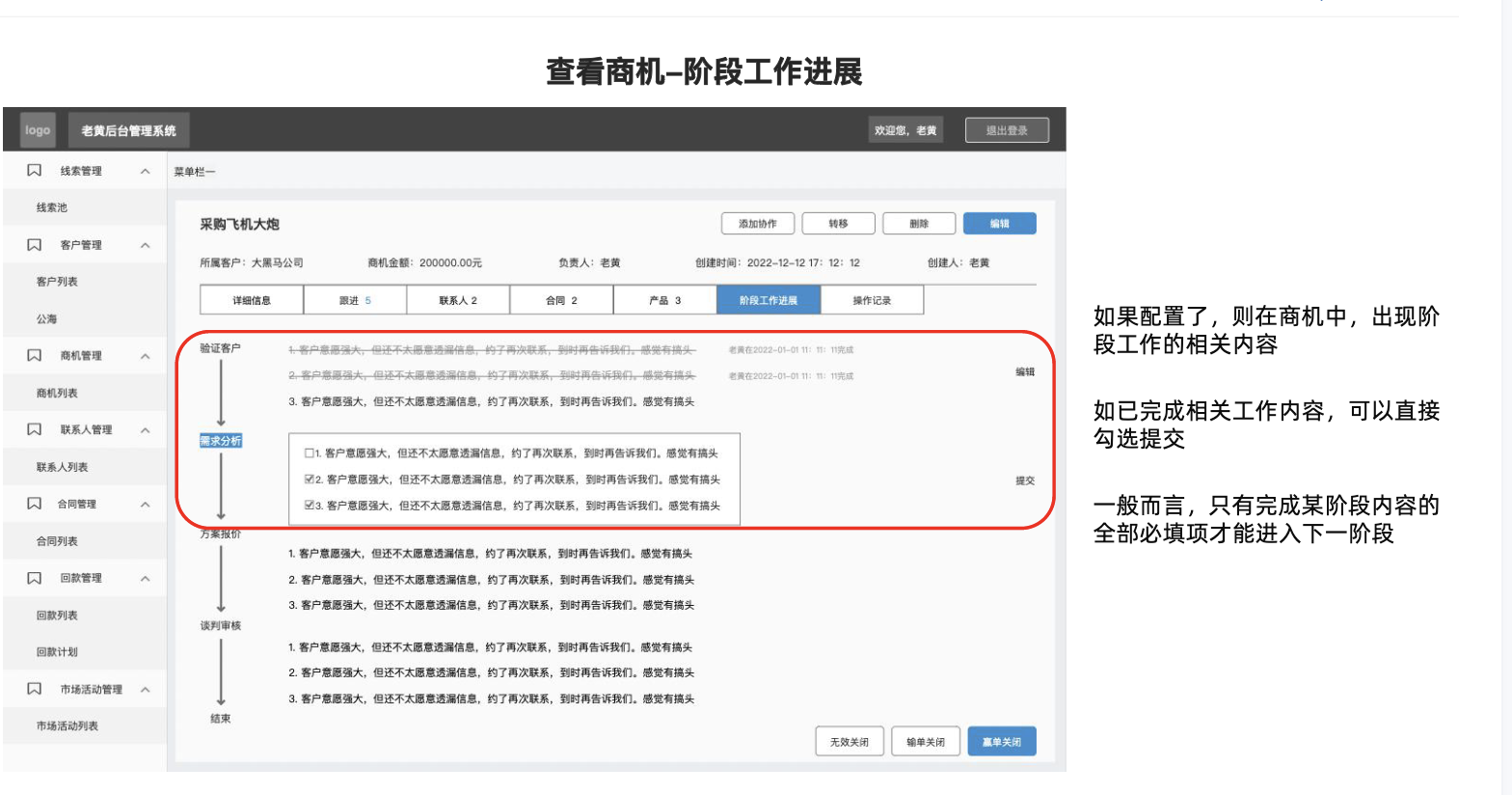The image size is (1512, 795).
Task: Click the 创建时间 2022-12-12 text
Action: pos(777,262)
